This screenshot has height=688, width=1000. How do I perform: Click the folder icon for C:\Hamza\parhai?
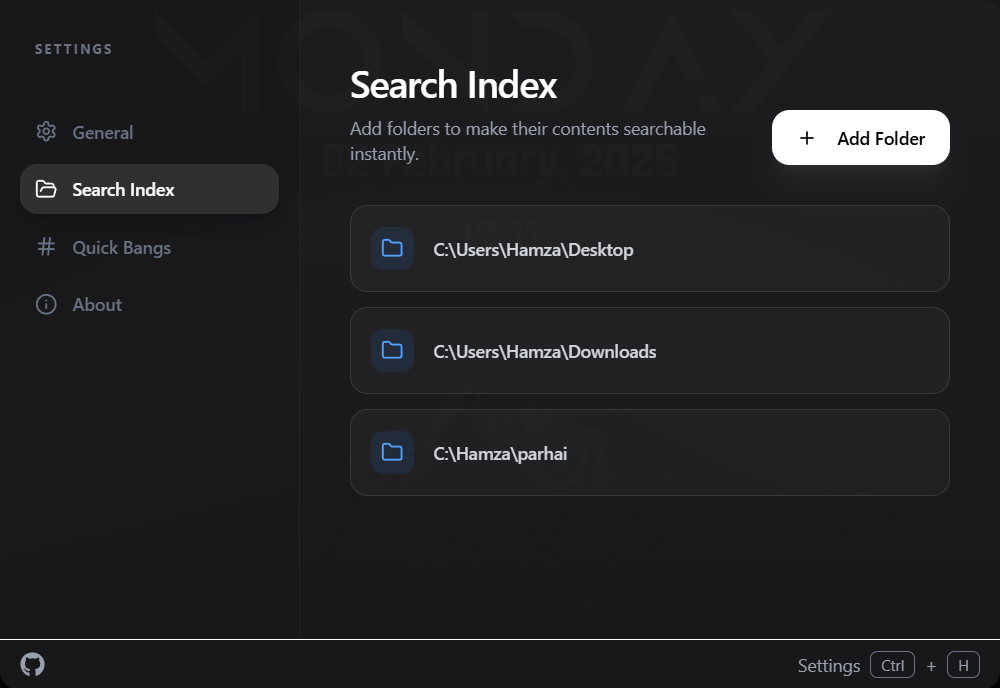392,453
